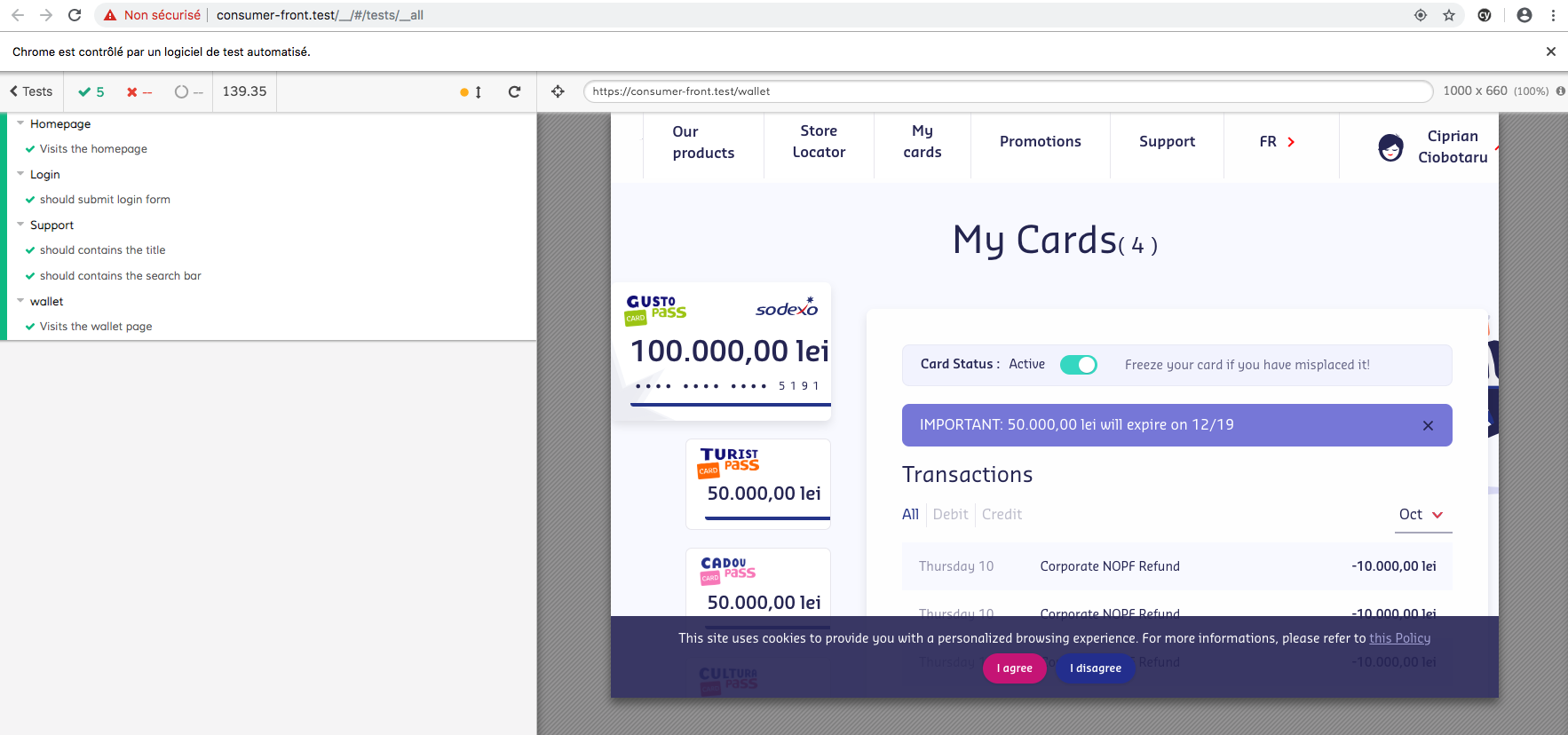
Task: Select the Turist Pass card
Action: [758, 484]
